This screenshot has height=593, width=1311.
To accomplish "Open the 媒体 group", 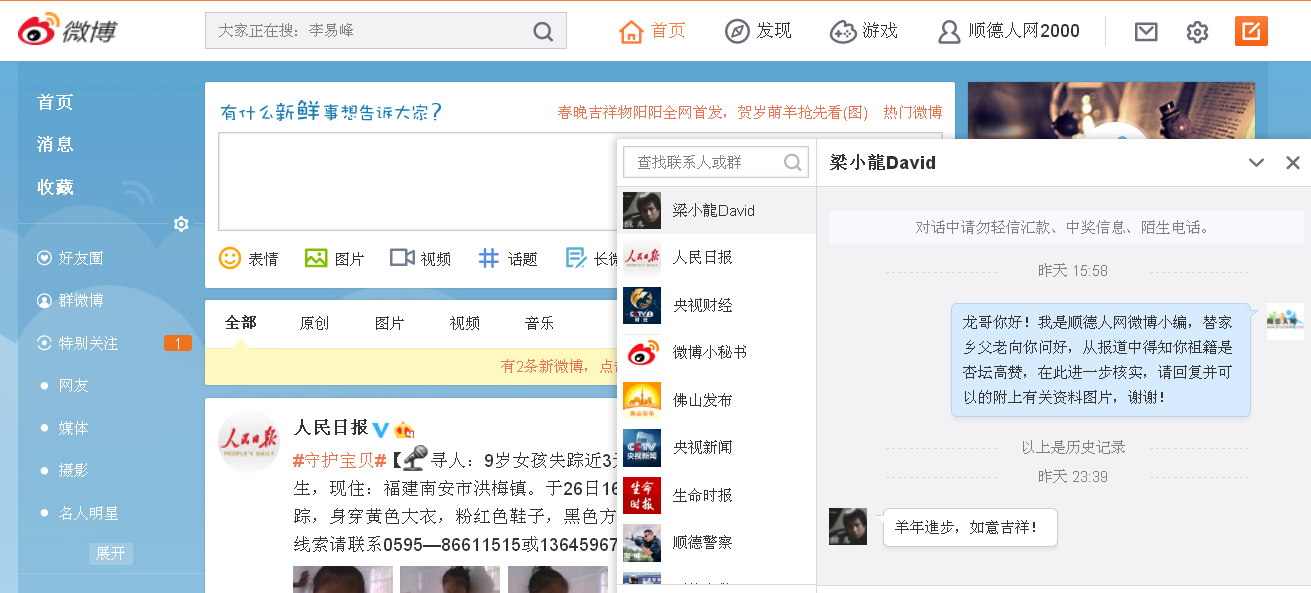I will click(73, 428).
